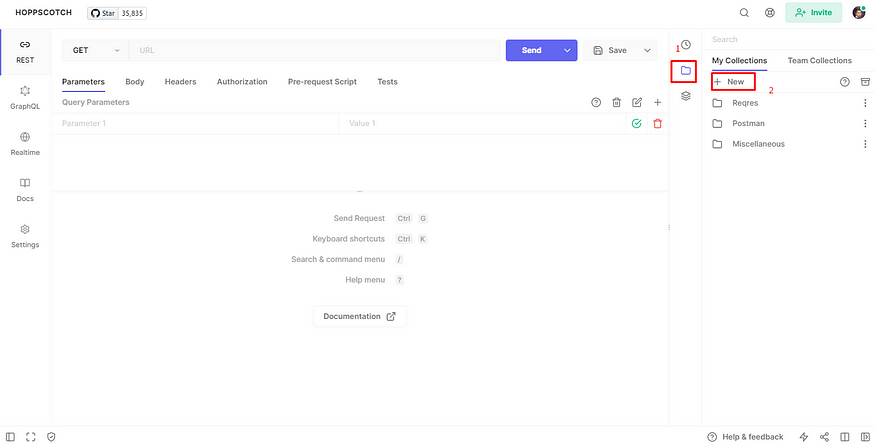Image resolution: width=875 pixels, height=447 pixels.
Task: Open the Collections folder panel
Action: (x=686, y=70)
